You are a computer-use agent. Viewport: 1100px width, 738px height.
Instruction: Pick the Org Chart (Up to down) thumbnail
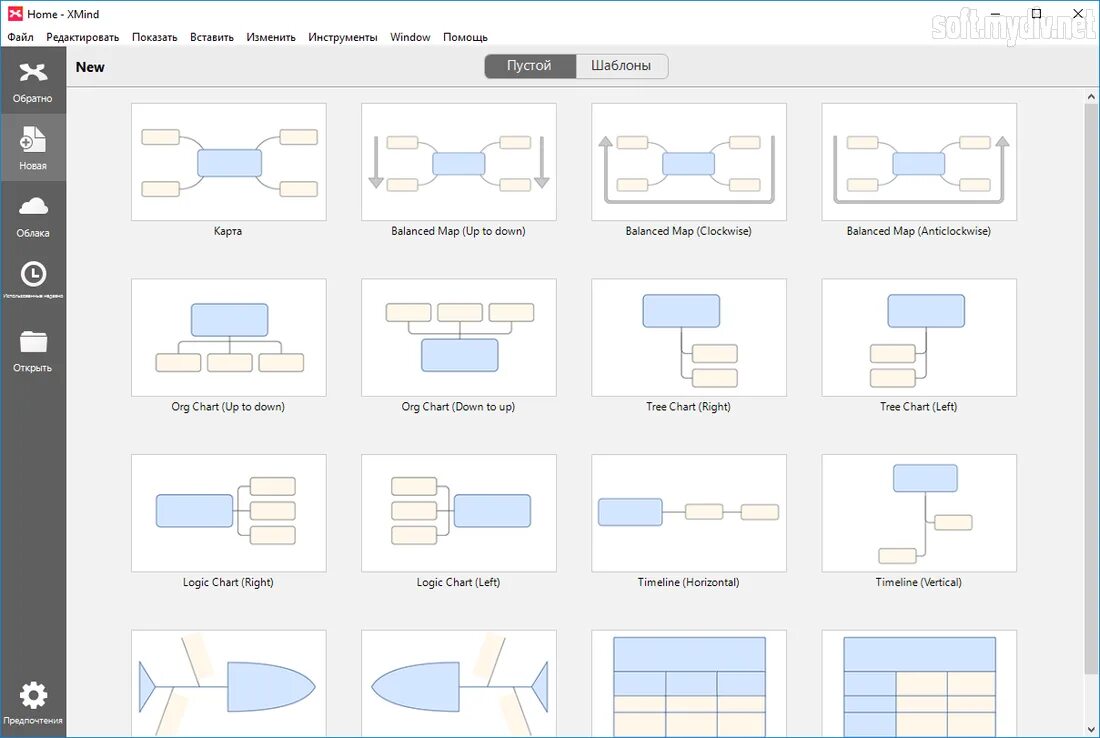[229, 337]
